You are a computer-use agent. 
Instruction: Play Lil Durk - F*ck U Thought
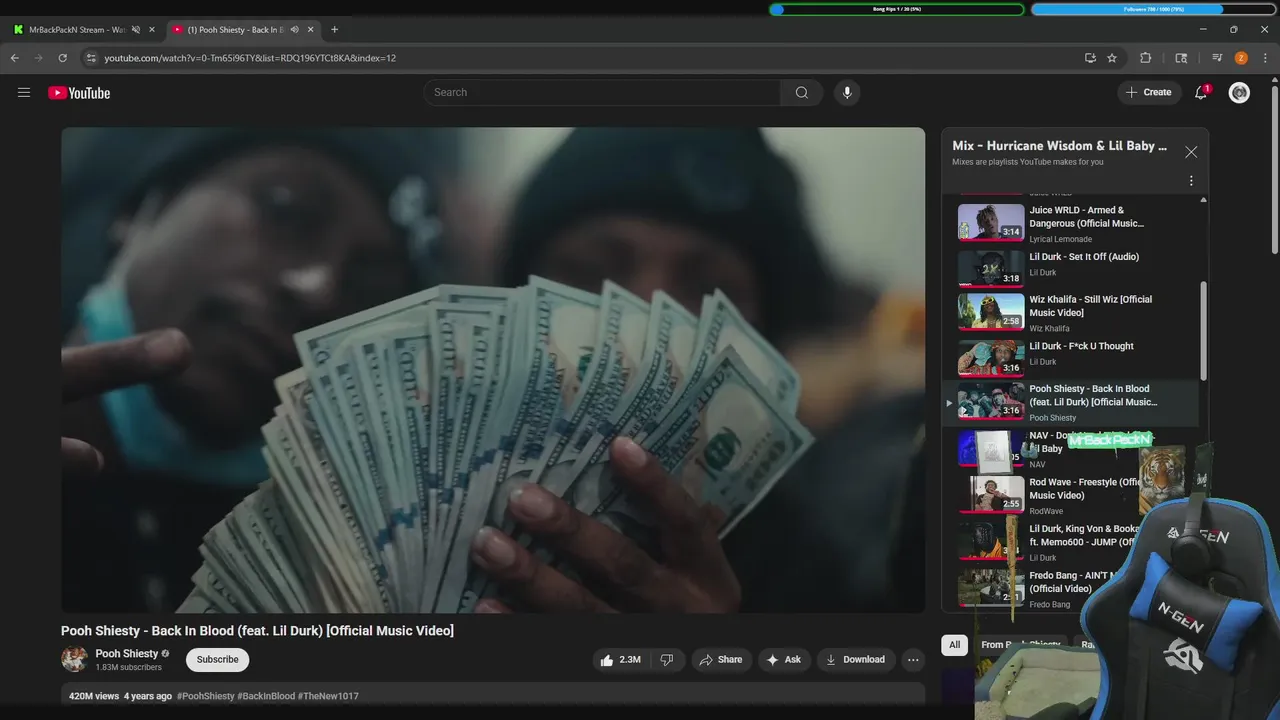tap(1077, 357)
